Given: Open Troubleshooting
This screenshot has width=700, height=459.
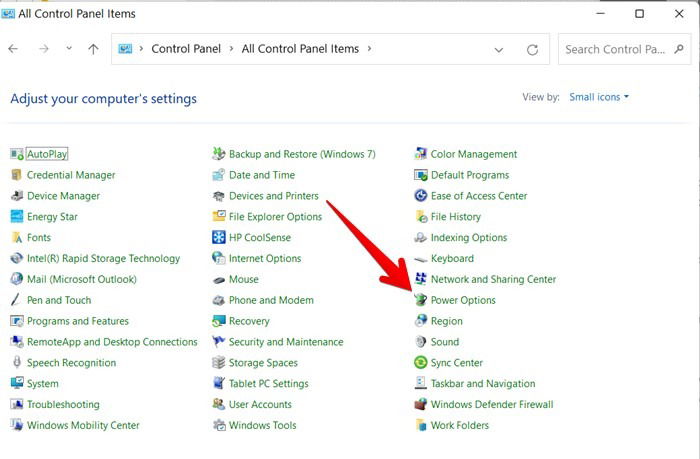Looking at the screenshot, I should pyautogui.click(x=63, y=405).
